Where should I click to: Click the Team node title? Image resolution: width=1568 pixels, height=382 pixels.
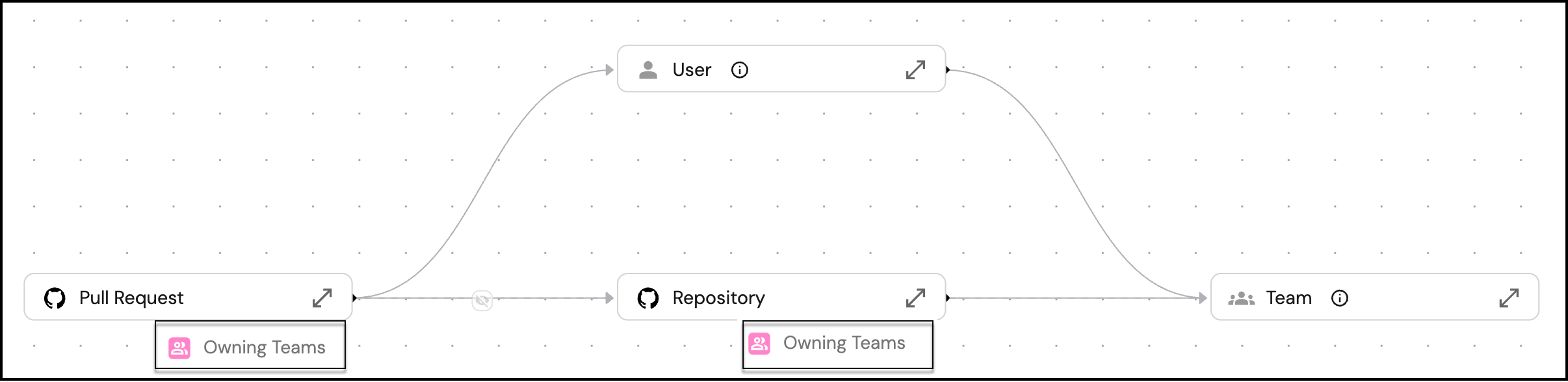pos(1288,298)
